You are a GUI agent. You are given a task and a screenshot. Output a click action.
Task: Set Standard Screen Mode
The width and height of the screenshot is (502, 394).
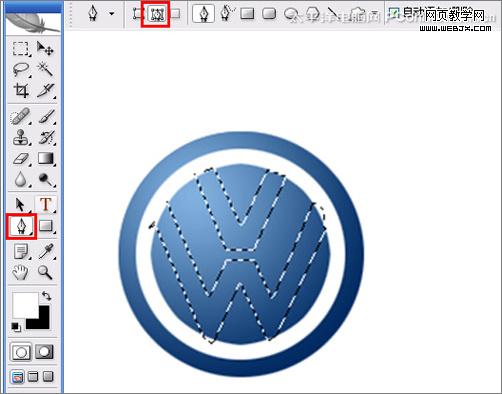pyautogui.click(x=17, y=377)
